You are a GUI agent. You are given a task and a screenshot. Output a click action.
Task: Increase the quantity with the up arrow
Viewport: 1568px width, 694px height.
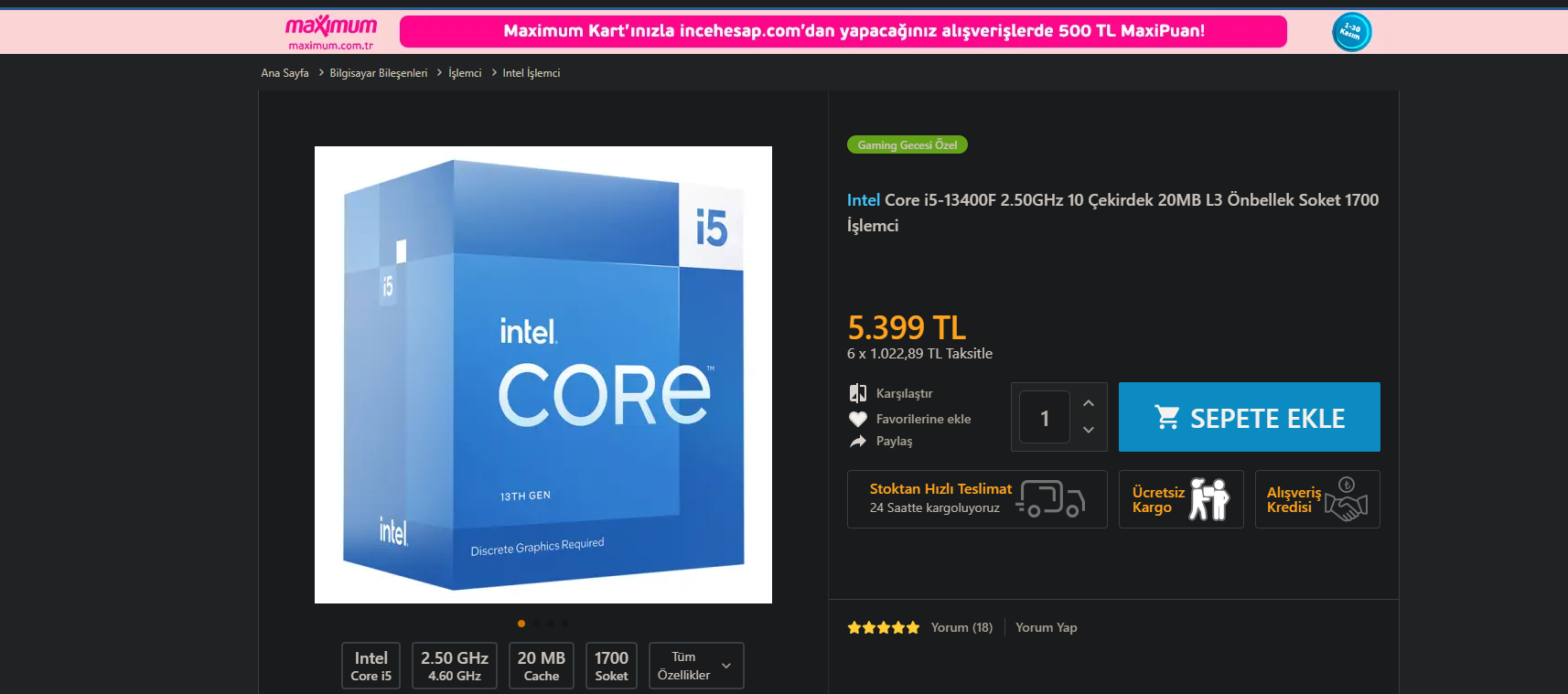pos(1089,403)
